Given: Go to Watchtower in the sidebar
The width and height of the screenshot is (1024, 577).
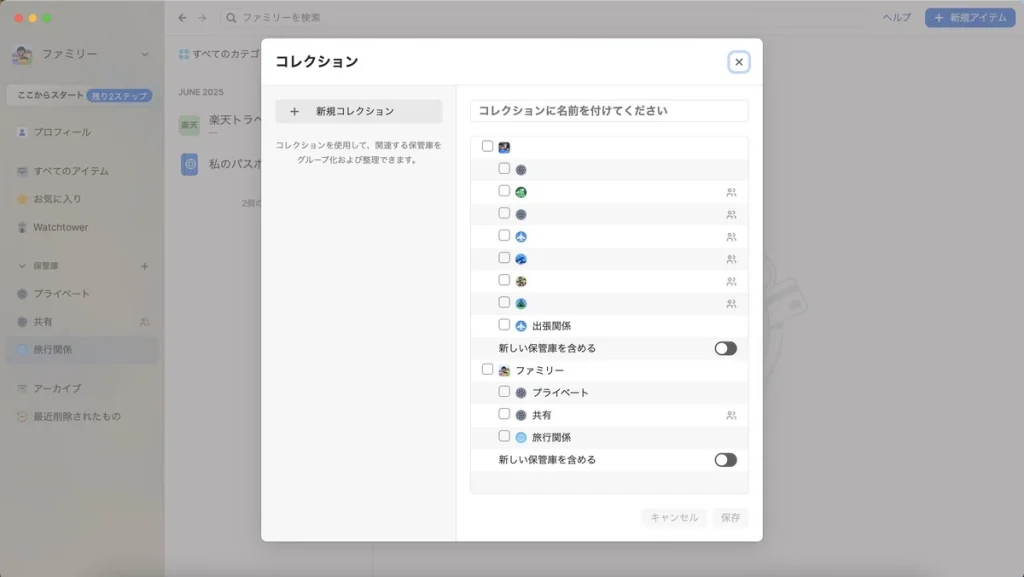Looking at the screenshot, I should [60, 227].
